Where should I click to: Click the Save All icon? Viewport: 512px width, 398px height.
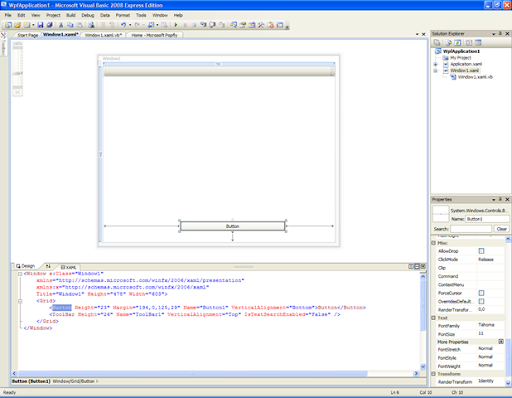50,25
